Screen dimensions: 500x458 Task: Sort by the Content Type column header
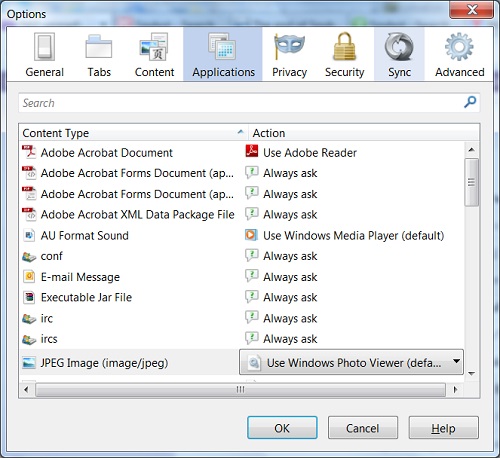point(133,133)
